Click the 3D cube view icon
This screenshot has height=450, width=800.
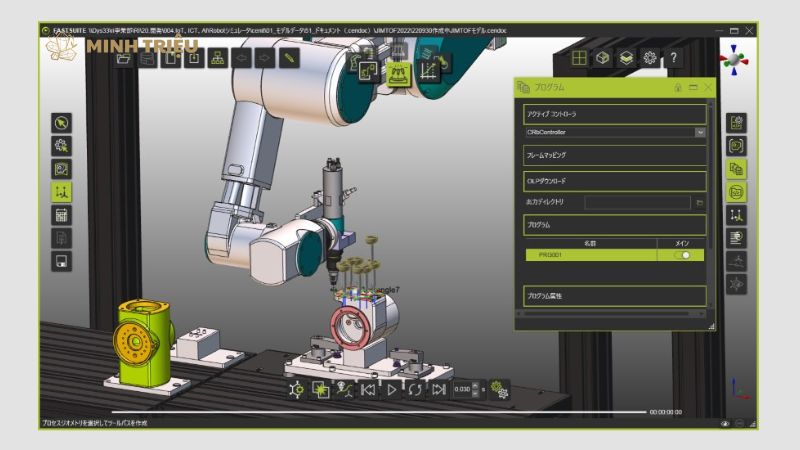(603, 58)
